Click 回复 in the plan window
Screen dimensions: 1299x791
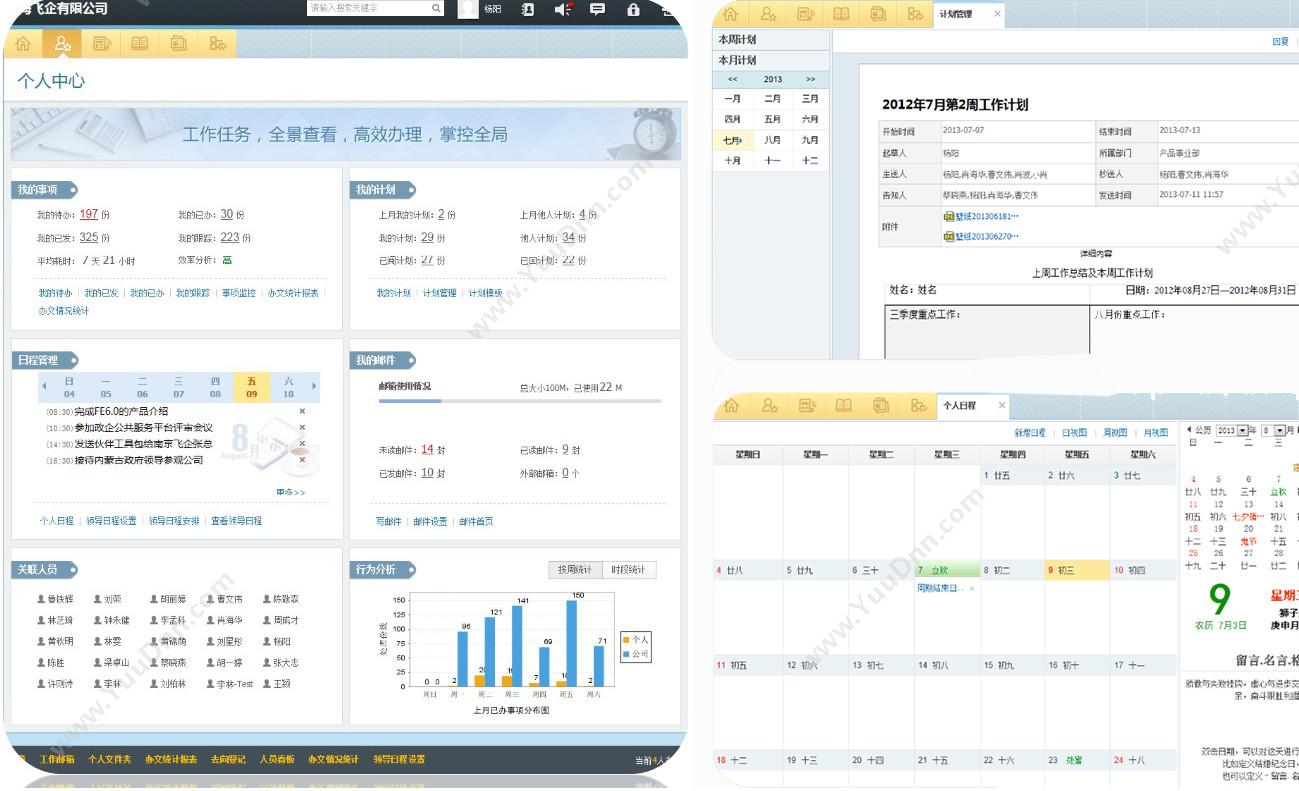point(1280,42)
